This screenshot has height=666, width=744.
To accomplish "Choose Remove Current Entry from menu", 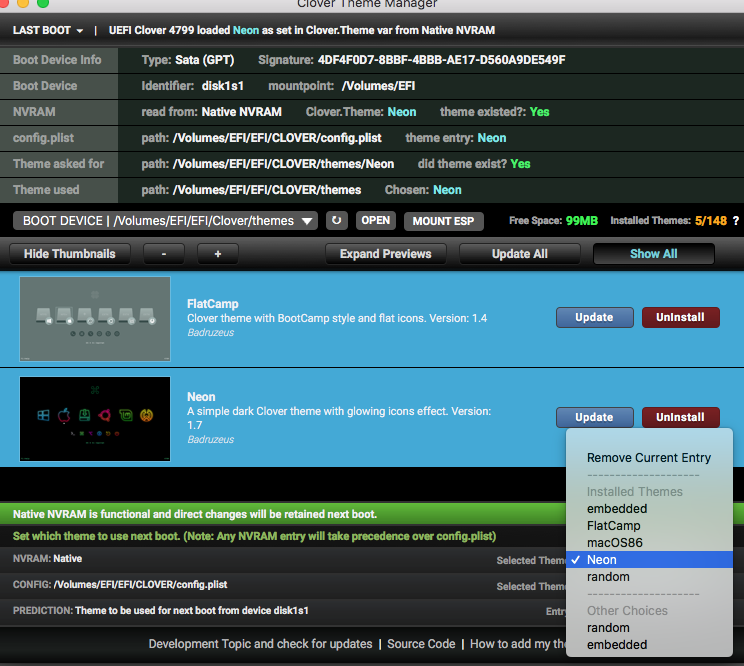I will (x=649, y=458).
